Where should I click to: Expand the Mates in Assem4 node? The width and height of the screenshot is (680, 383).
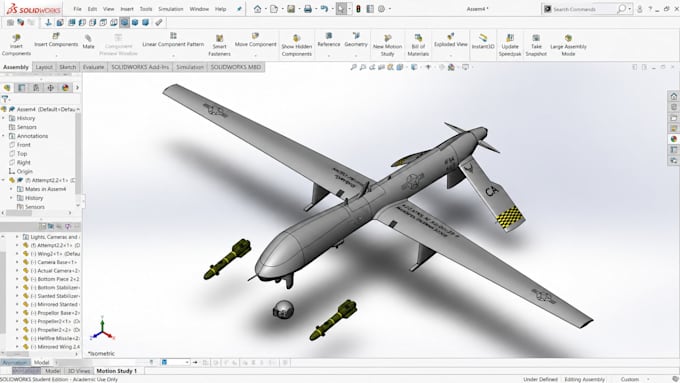pos(11,189)
